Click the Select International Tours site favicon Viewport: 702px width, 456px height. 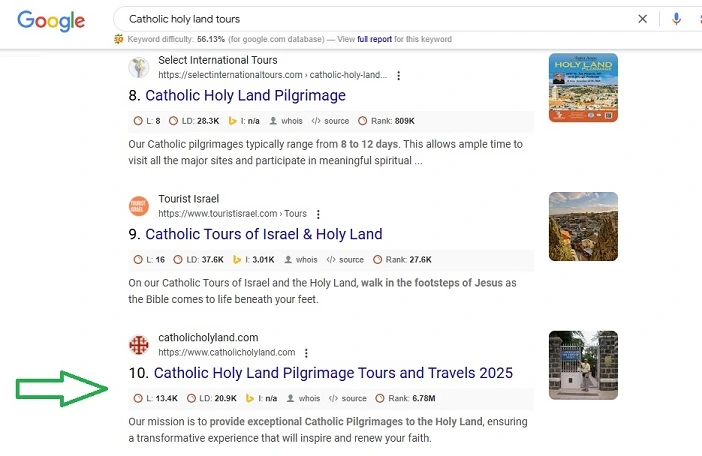point(139,68)
